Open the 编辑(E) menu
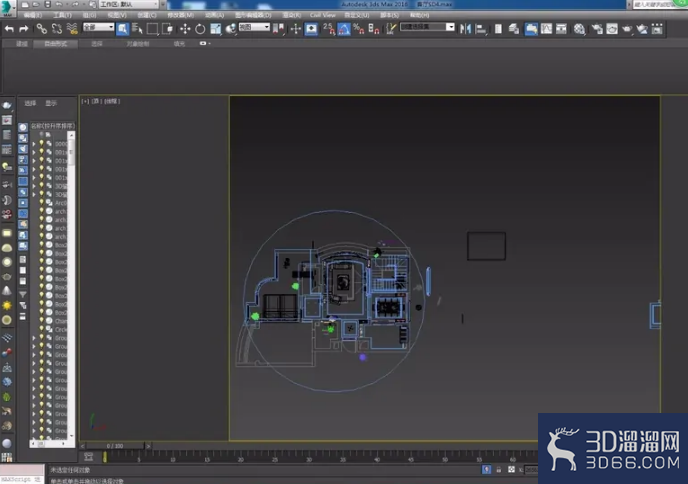The height and width of the screenshot is (484, 688). coord(32,15)
